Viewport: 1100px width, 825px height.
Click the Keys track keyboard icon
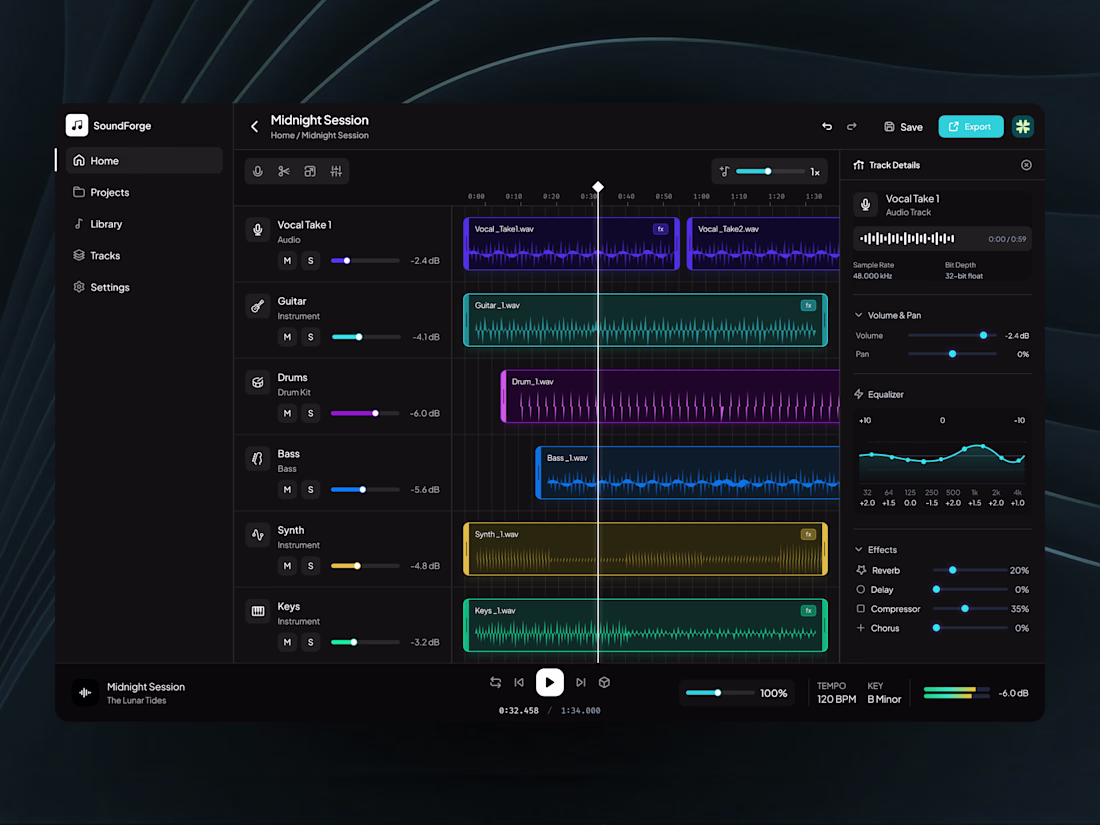[257, 611]
